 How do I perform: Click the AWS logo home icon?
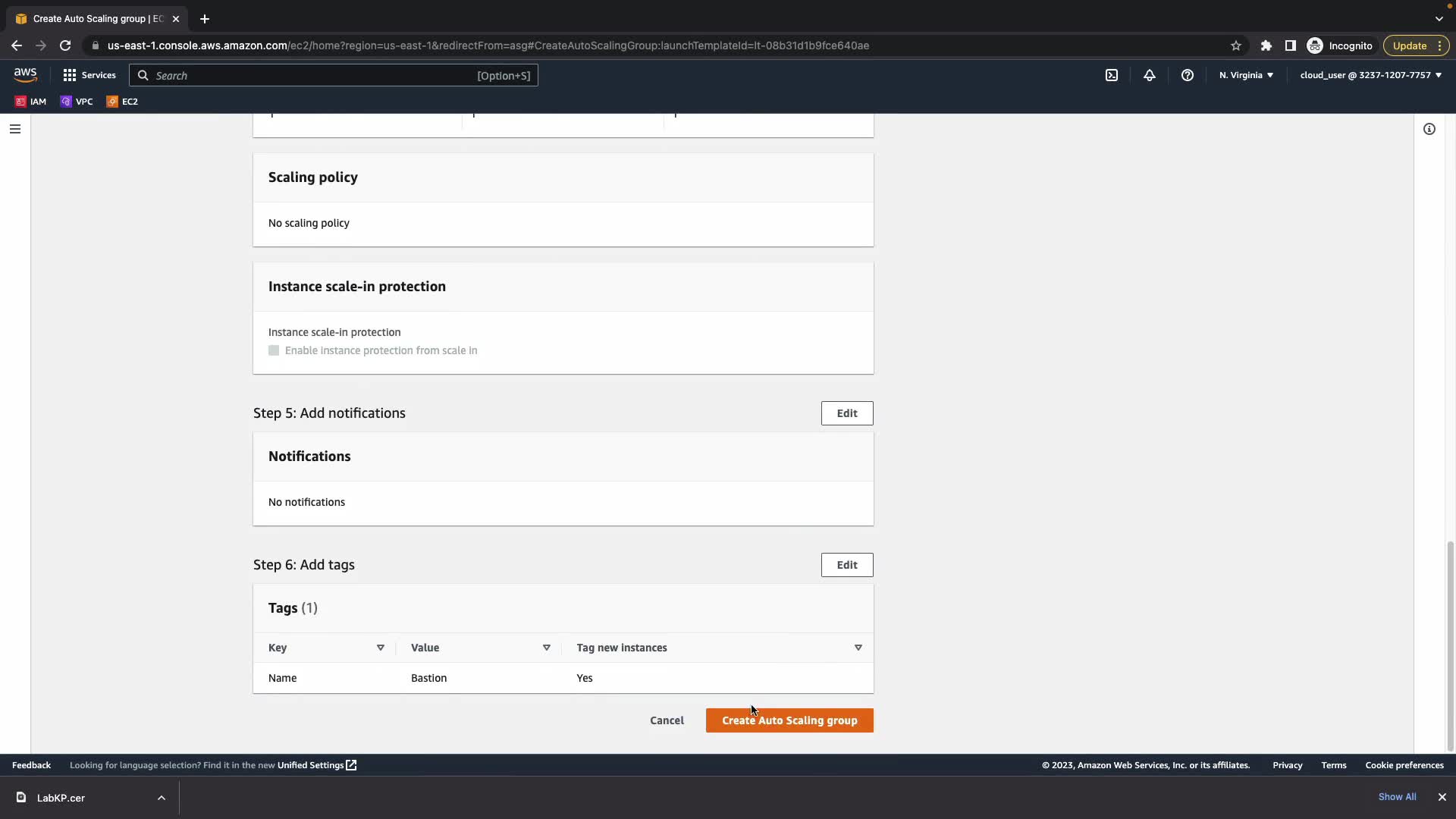tap(25, 74)
